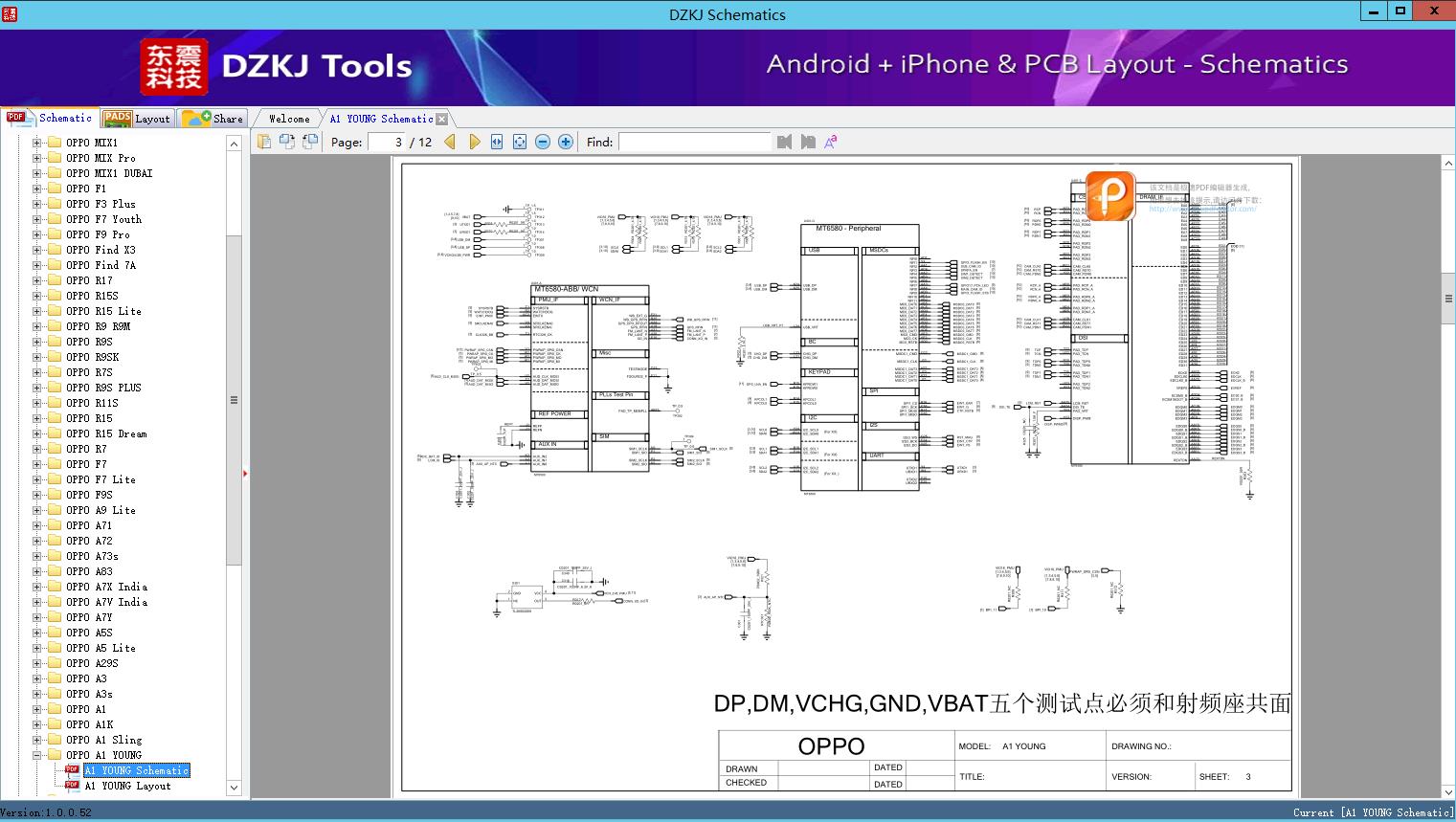This screenshot has height=822, width=1456.
Task: Expand the OPPO R9S folder node
Action: pyautogui.click(x=36, y=342)
